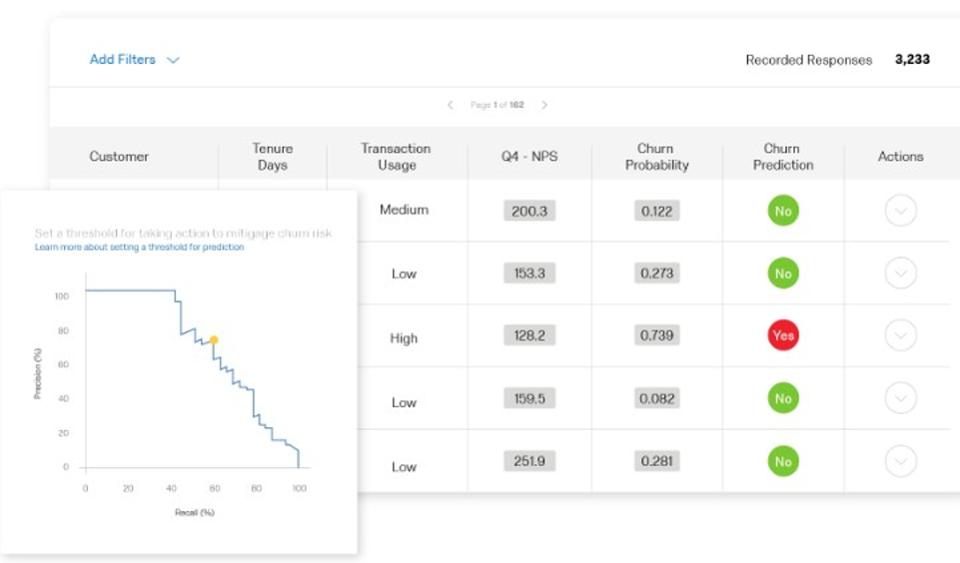Click the Q4 - NPS column header
The image size is (960, 563).
(x=529, y=156)
